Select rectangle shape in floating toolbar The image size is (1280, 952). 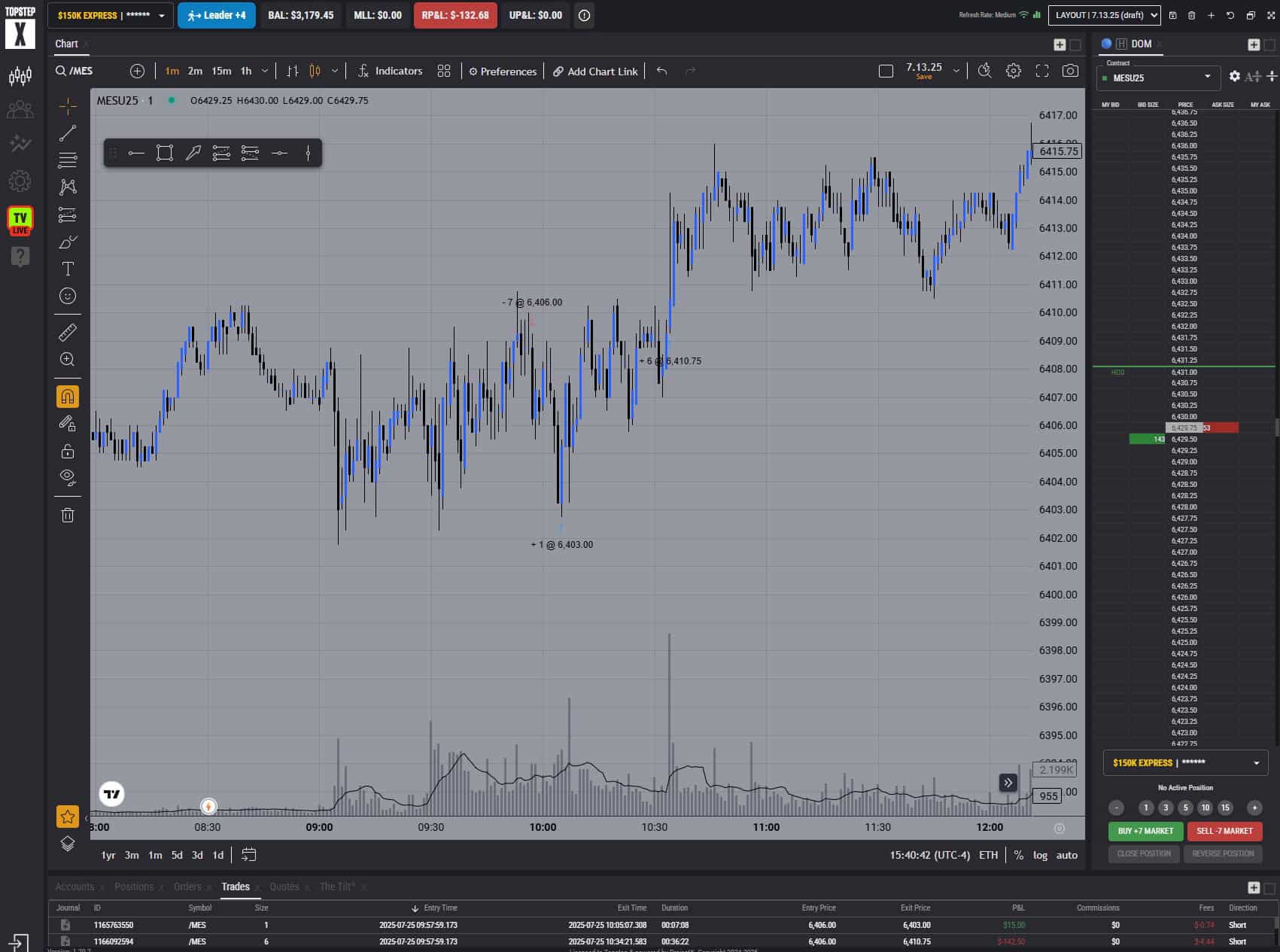[165, 154]
